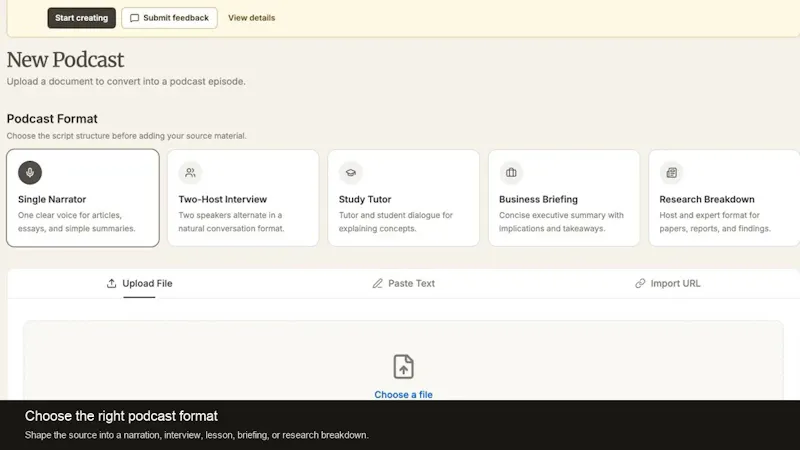This screenshot has height=450, width=800.
Task: Switch to the Paste Text tab
Action: 404,284
